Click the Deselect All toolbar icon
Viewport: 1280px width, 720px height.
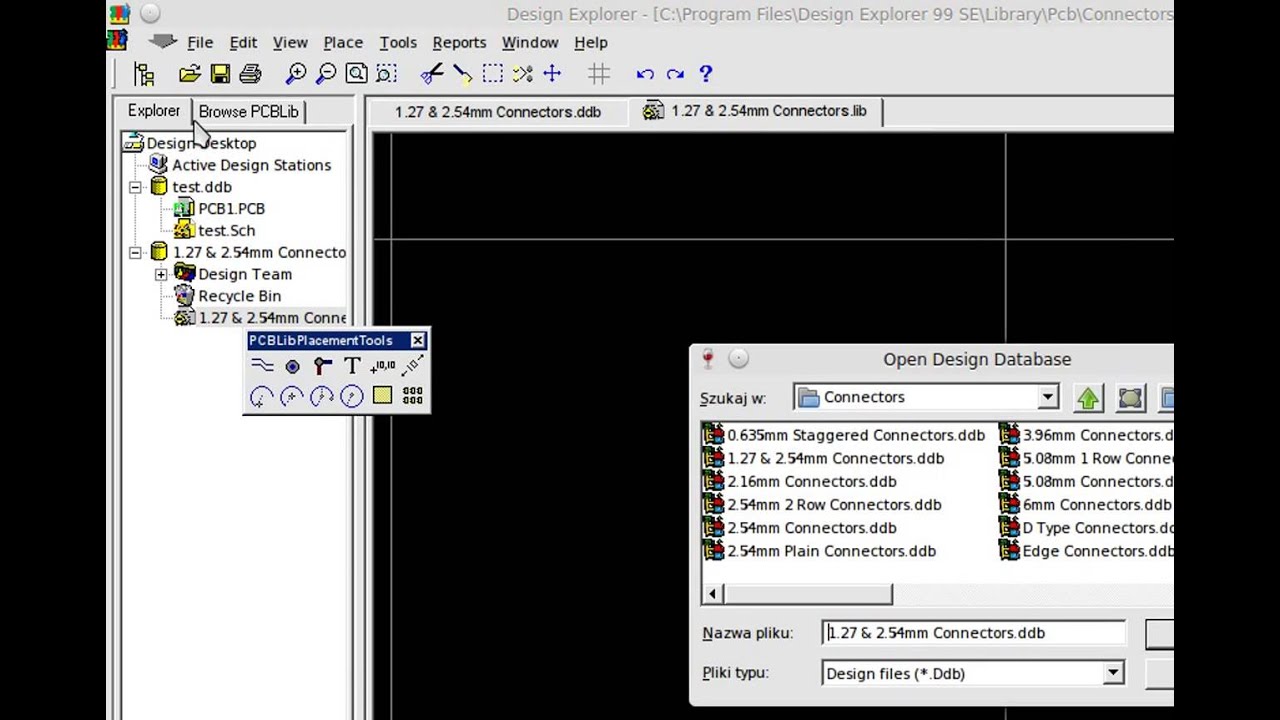coord(522,74)
